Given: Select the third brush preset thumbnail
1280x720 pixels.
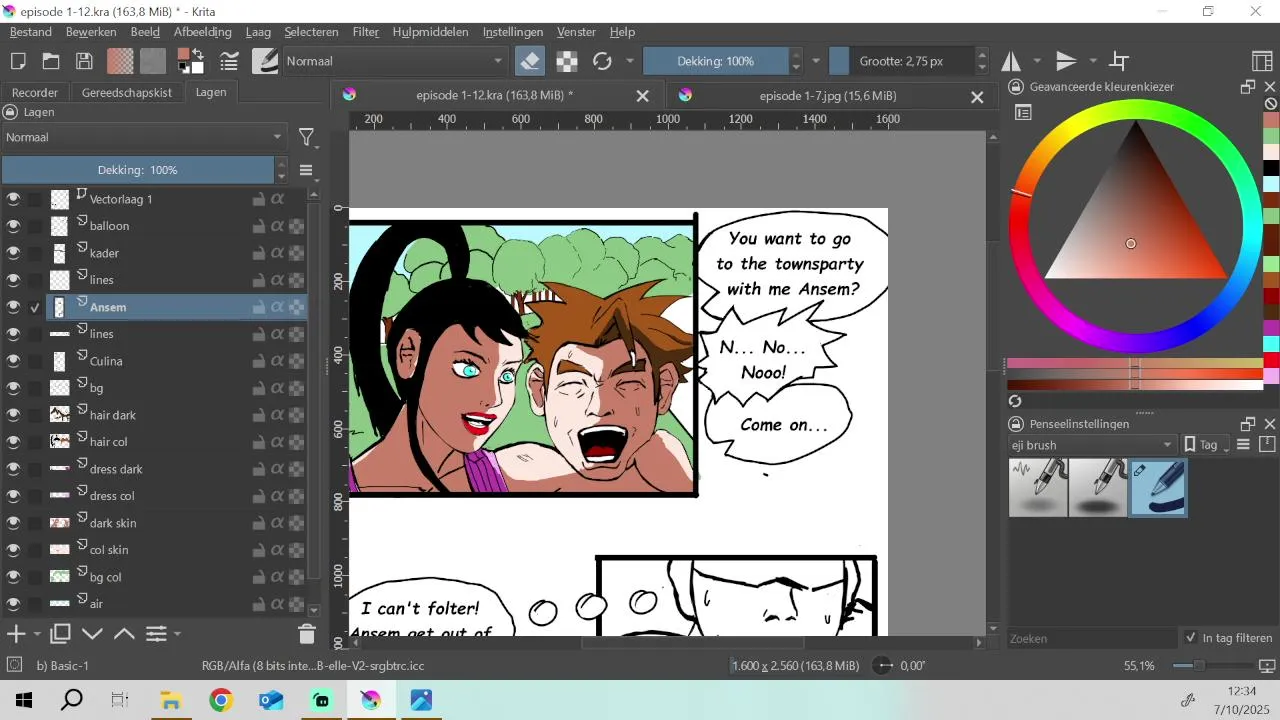Looking at the screenshot, I should [x=1158, y=488].
